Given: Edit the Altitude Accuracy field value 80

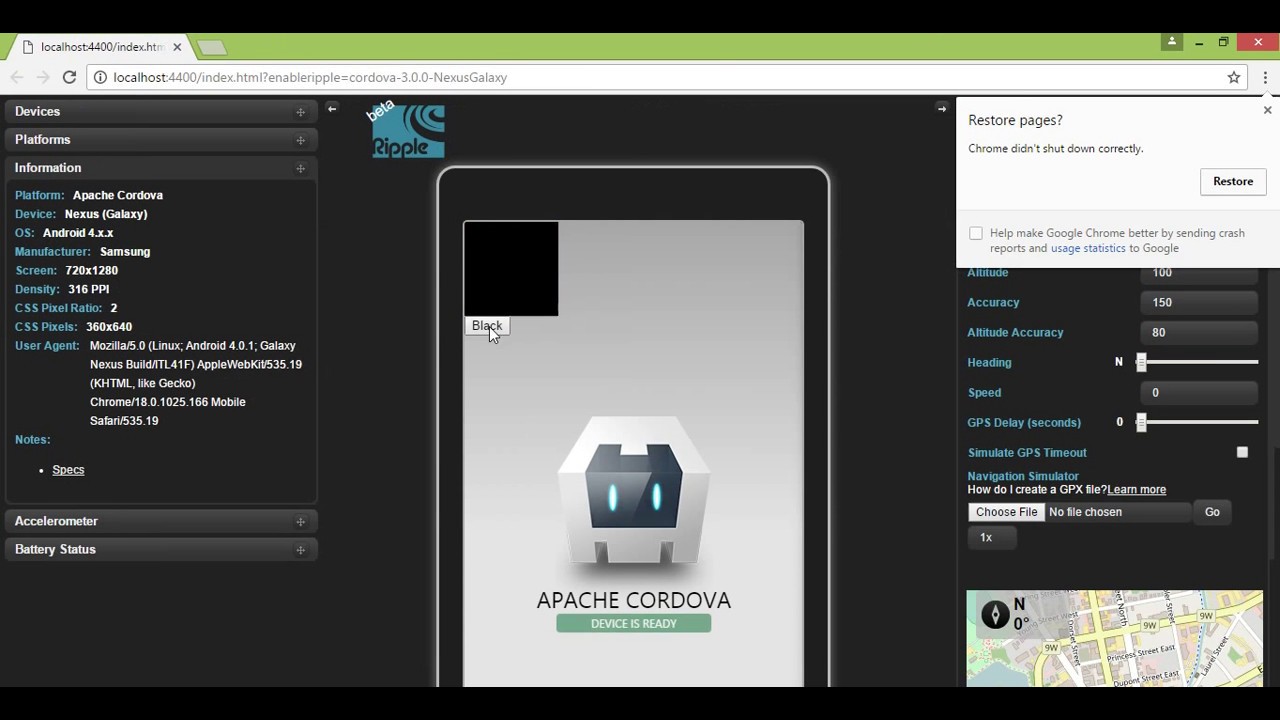Looking at the screenshot, I should pyautogui.click(x=1199, y=332).
